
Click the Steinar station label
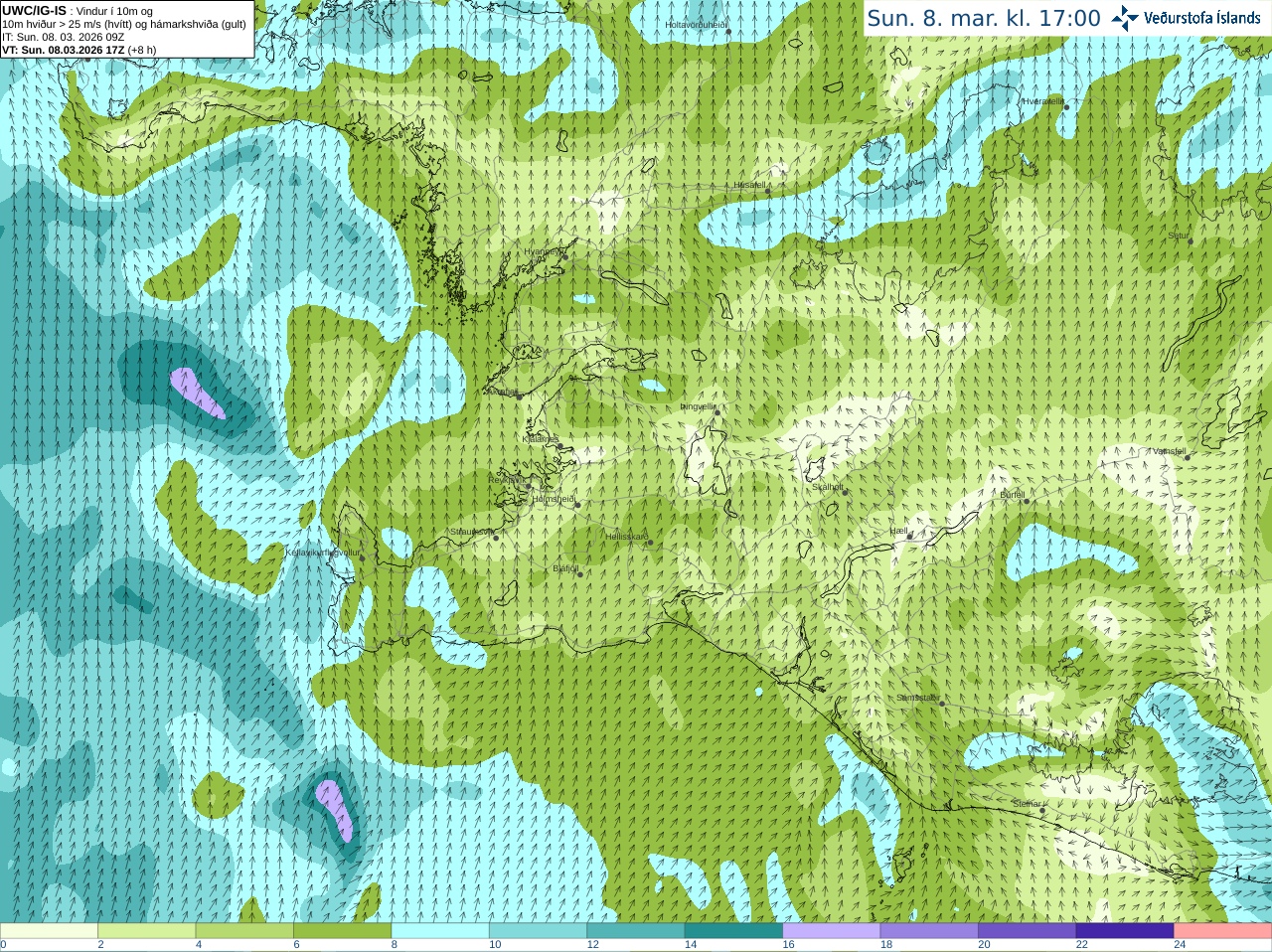(x=1028, y=804)
